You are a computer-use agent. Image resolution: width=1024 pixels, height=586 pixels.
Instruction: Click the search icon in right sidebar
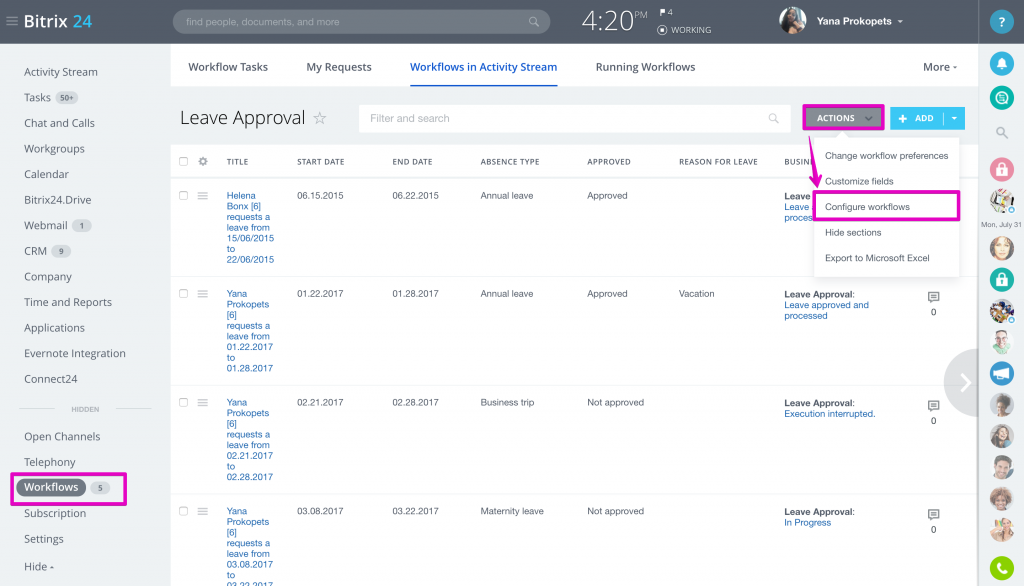tap(1001, 133)
